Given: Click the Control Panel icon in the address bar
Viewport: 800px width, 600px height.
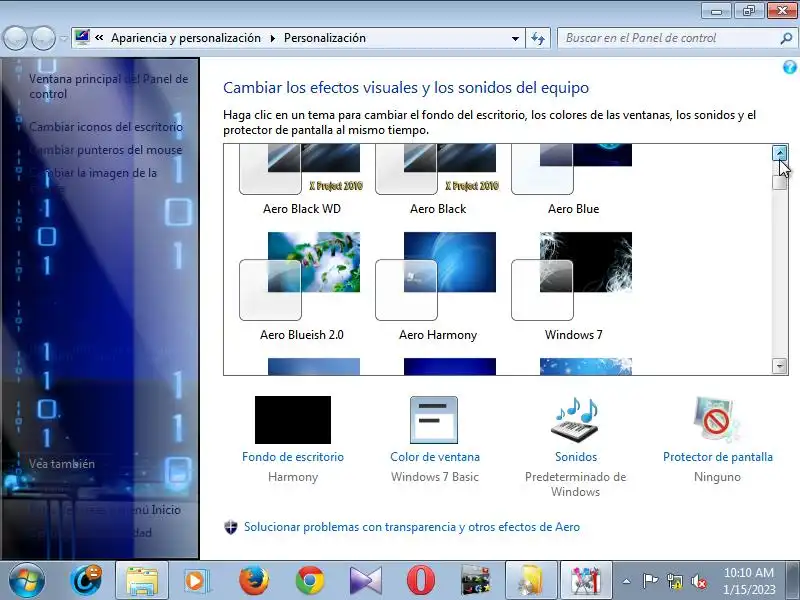Looking at the screenshot, I should point(82,37).
